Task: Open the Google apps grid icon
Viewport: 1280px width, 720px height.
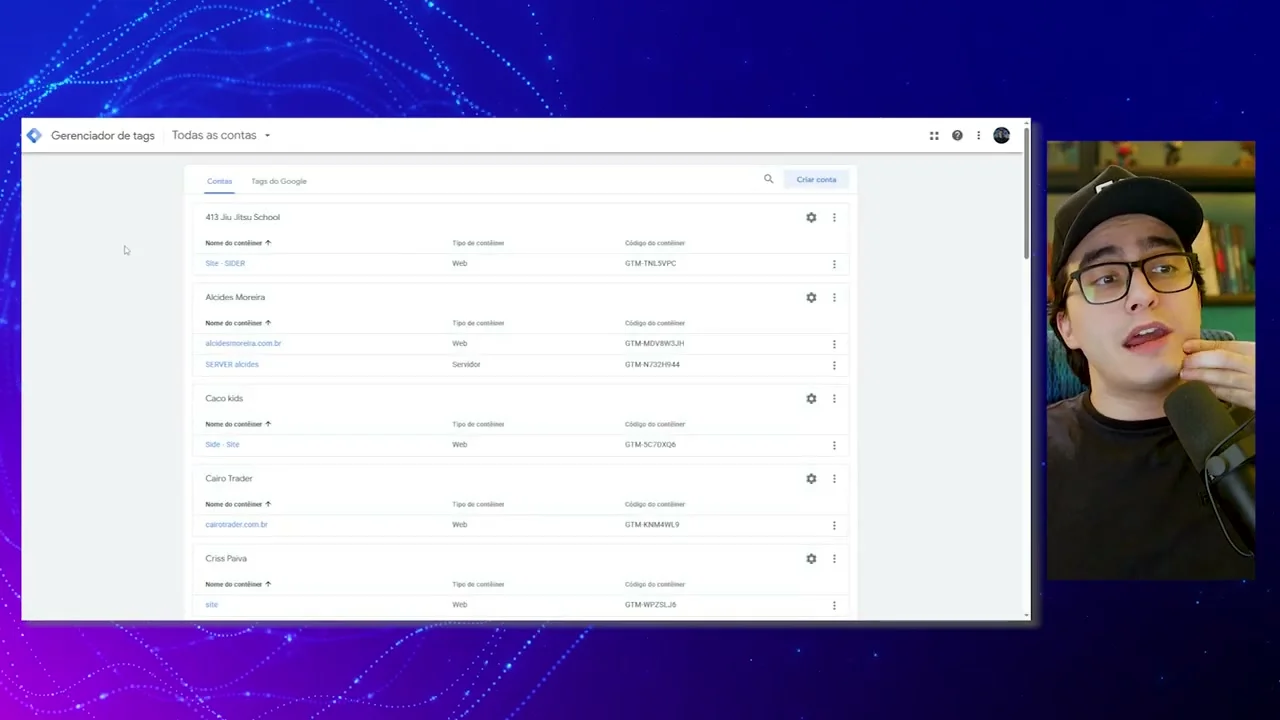Action: (934, 136)
